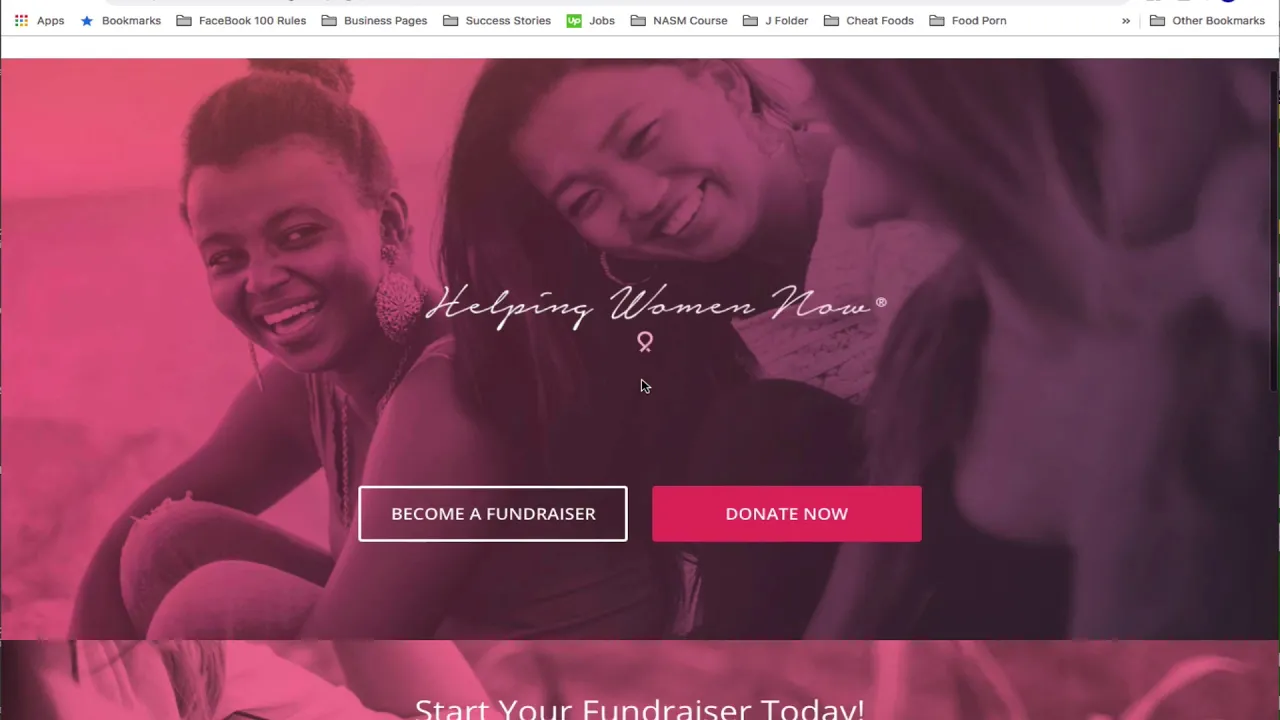Click the pink female symbol under the logo
The height and width of the screenshot is (720, 1280).
pos(645,343)
